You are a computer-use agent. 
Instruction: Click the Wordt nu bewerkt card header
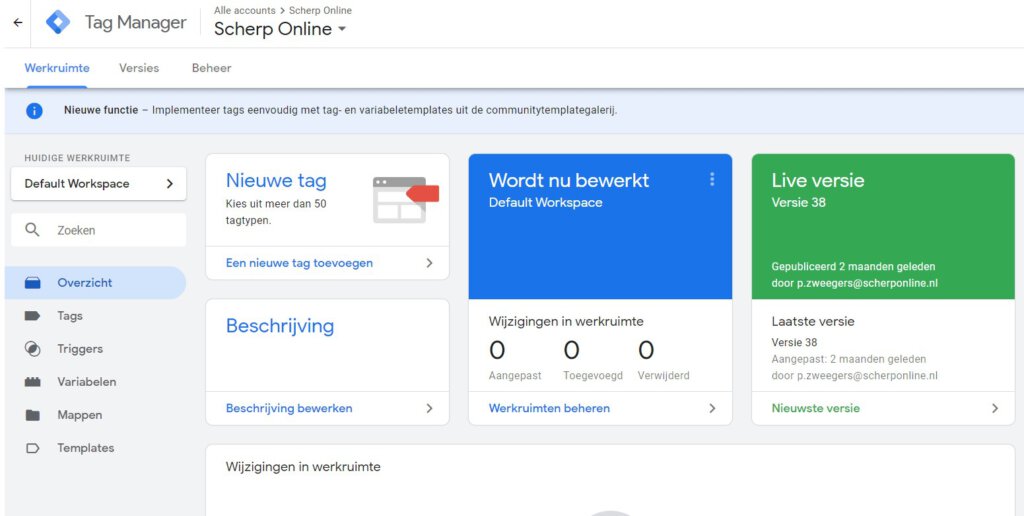point(600,227)
